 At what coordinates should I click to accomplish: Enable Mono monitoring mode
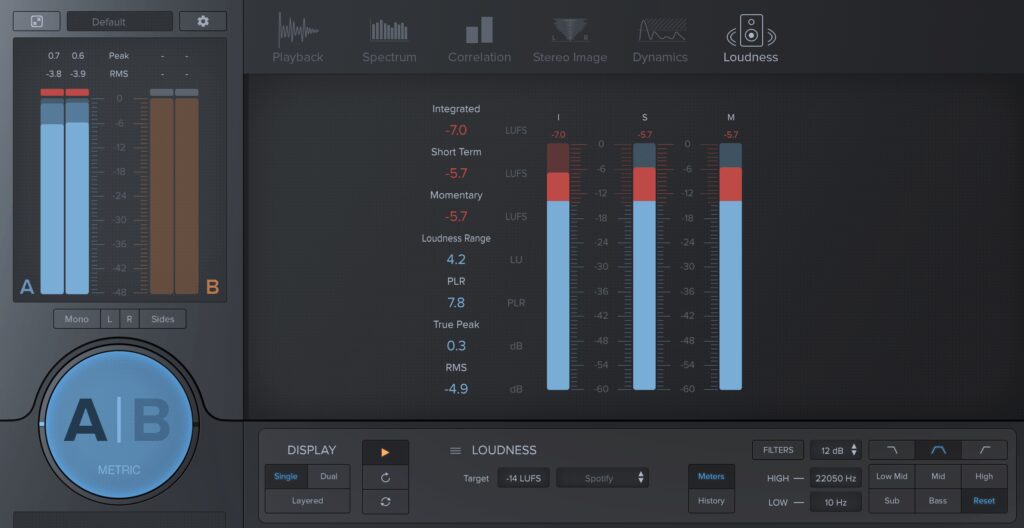(x=76, y=319)
